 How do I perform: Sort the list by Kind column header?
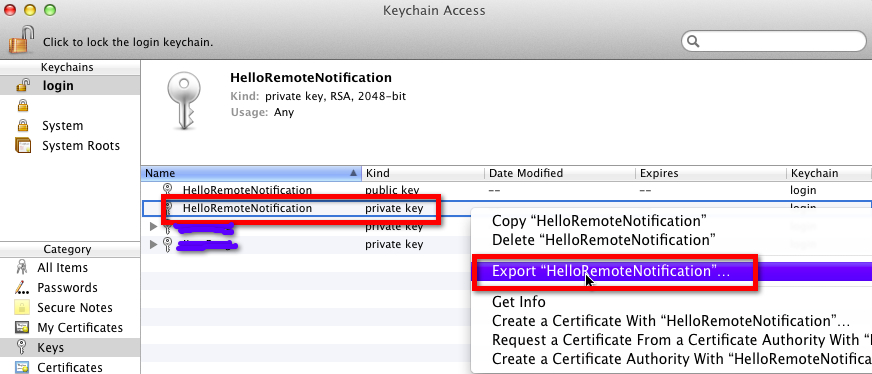[x=423, y=173]
